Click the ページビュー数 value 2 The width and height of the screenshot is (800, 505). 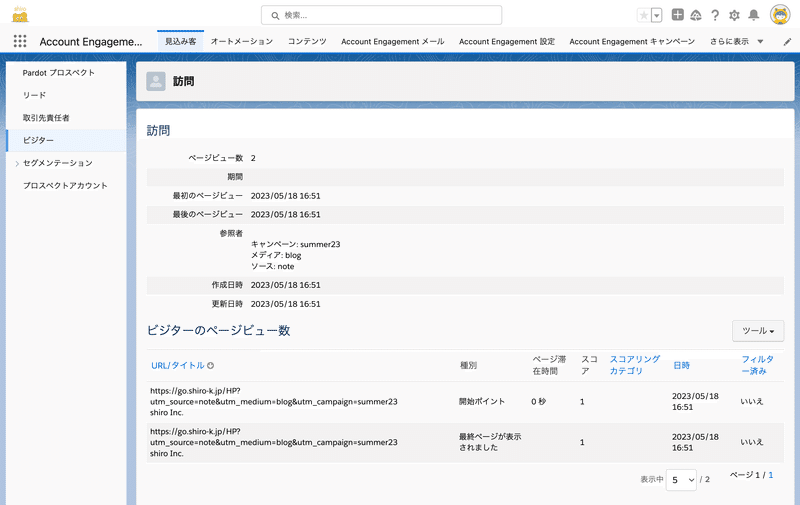coord(253,158)
